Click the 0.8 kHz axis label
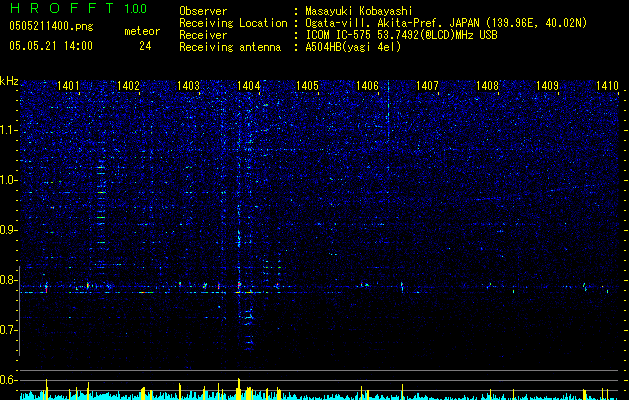Screen dimensions: 629x400 click(8, 280)
